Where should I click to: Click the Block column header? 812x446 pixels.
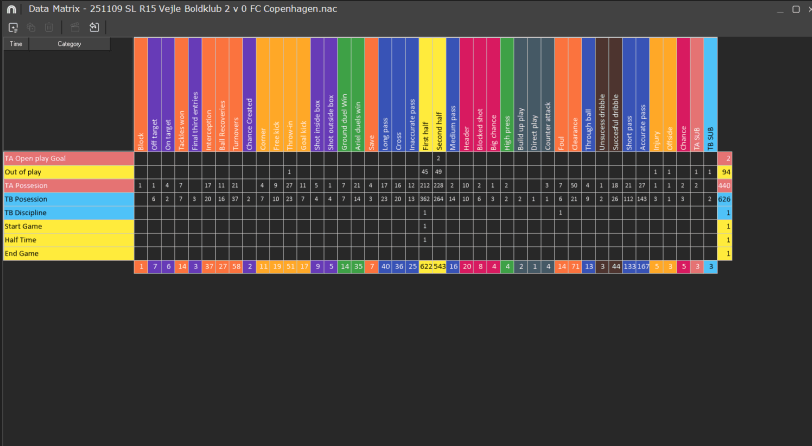coord(140,94)
